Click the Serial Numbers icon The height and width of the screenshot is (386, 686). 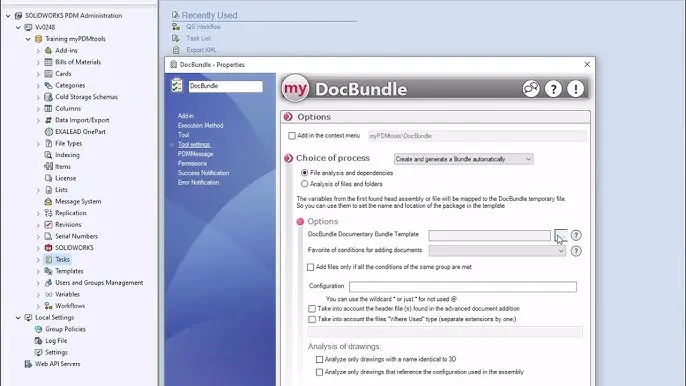[49, 236]
